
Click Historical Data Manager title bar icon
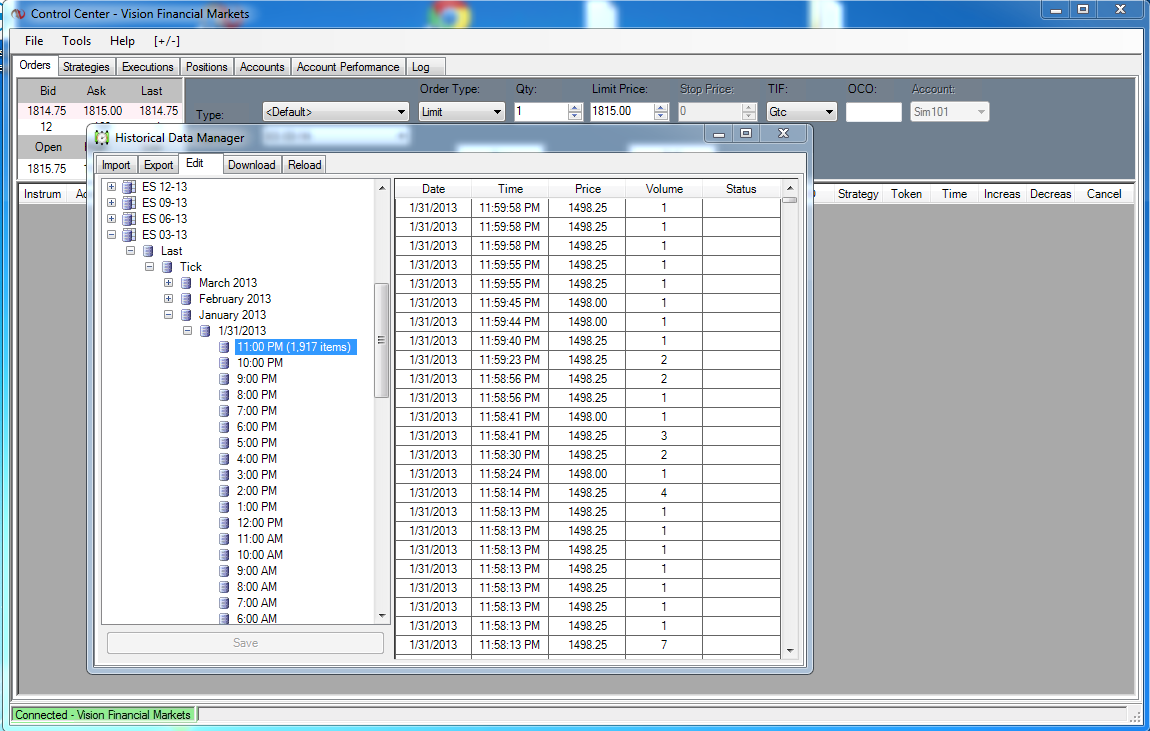click(102, 138)
